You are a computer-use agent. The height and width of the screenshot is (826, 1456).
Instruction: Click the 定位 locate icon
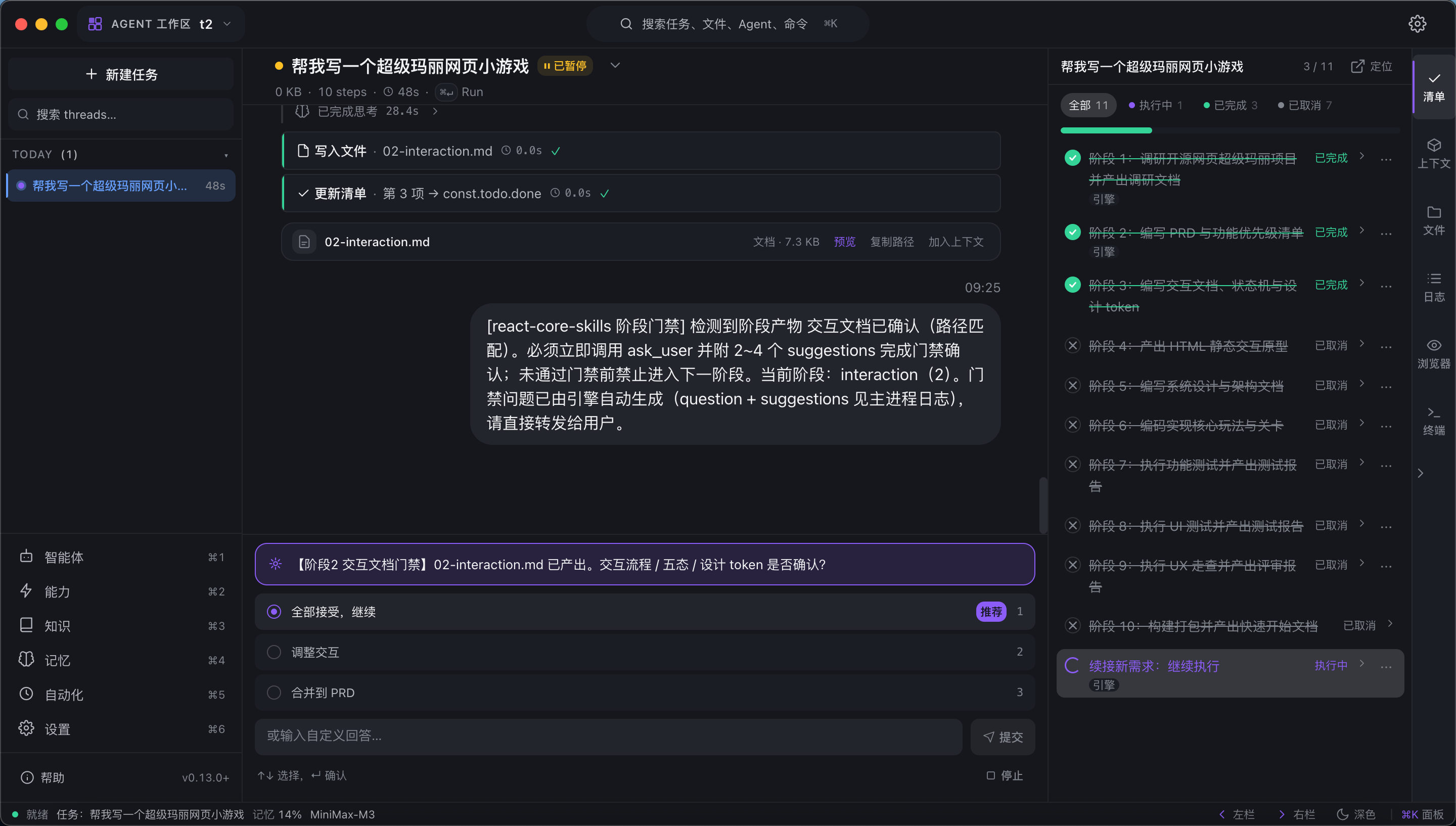(1357, 66)
